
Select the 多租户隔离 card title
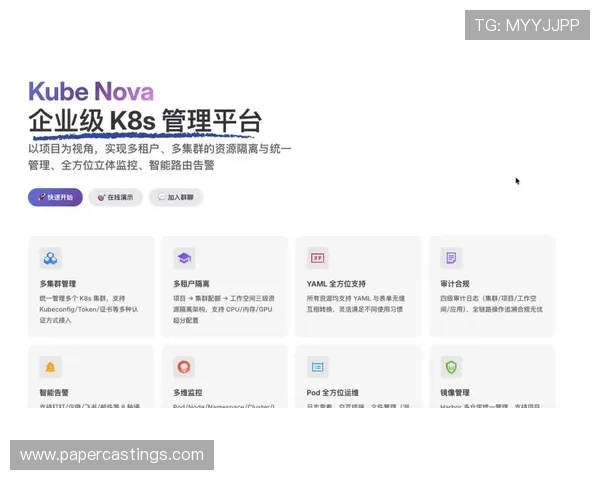tap(191, 284)
